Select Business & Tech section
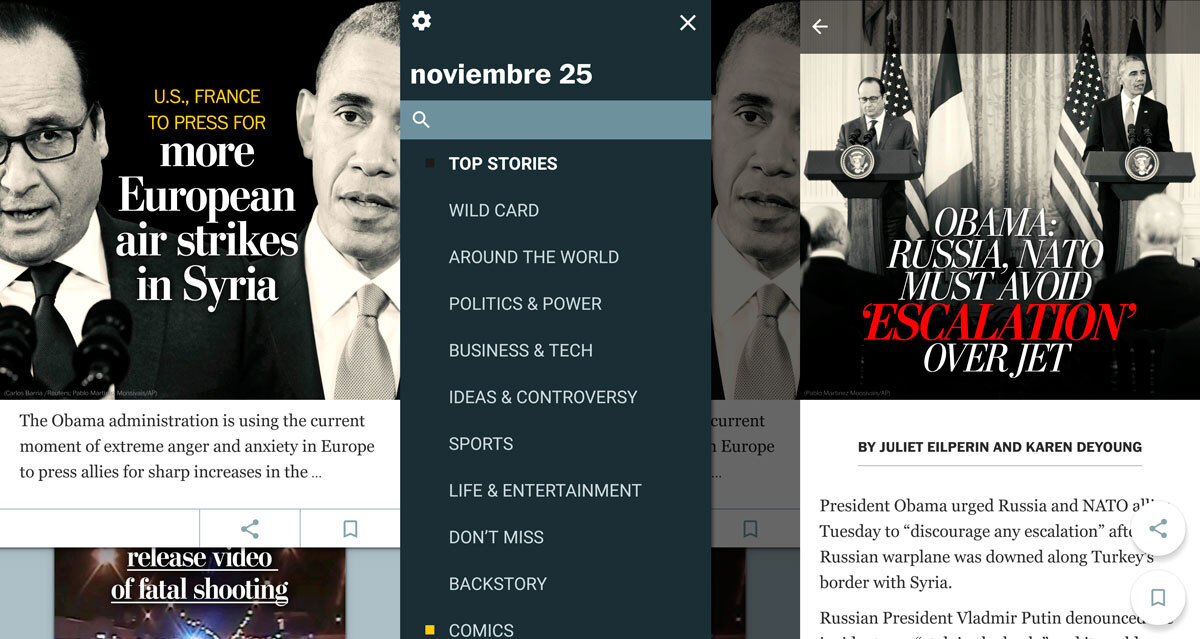Viewport: 1200px width, 639px height. [x=521, y=350]
